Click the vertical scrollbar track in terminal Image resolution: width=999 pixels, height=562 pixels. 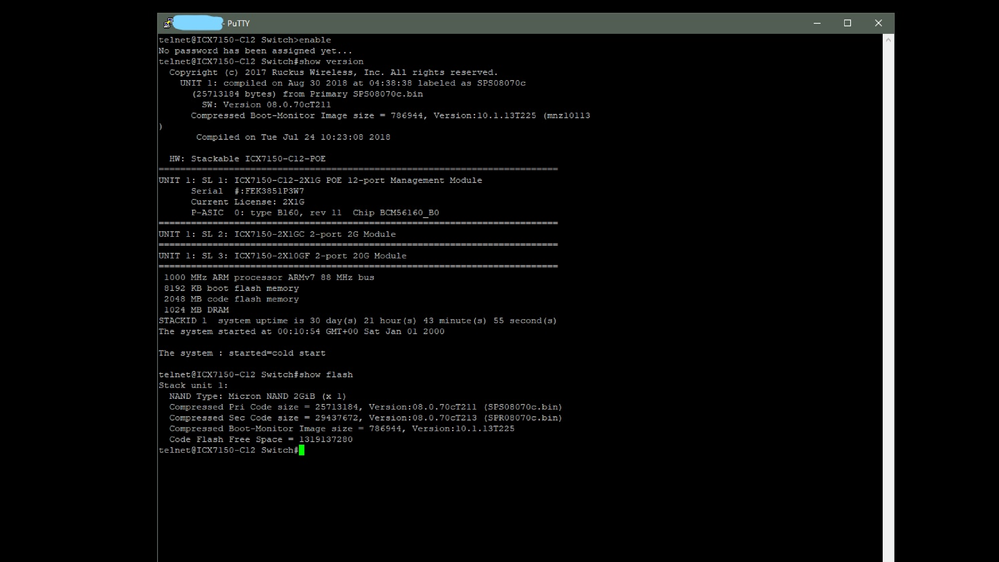(x=888, y=300)
